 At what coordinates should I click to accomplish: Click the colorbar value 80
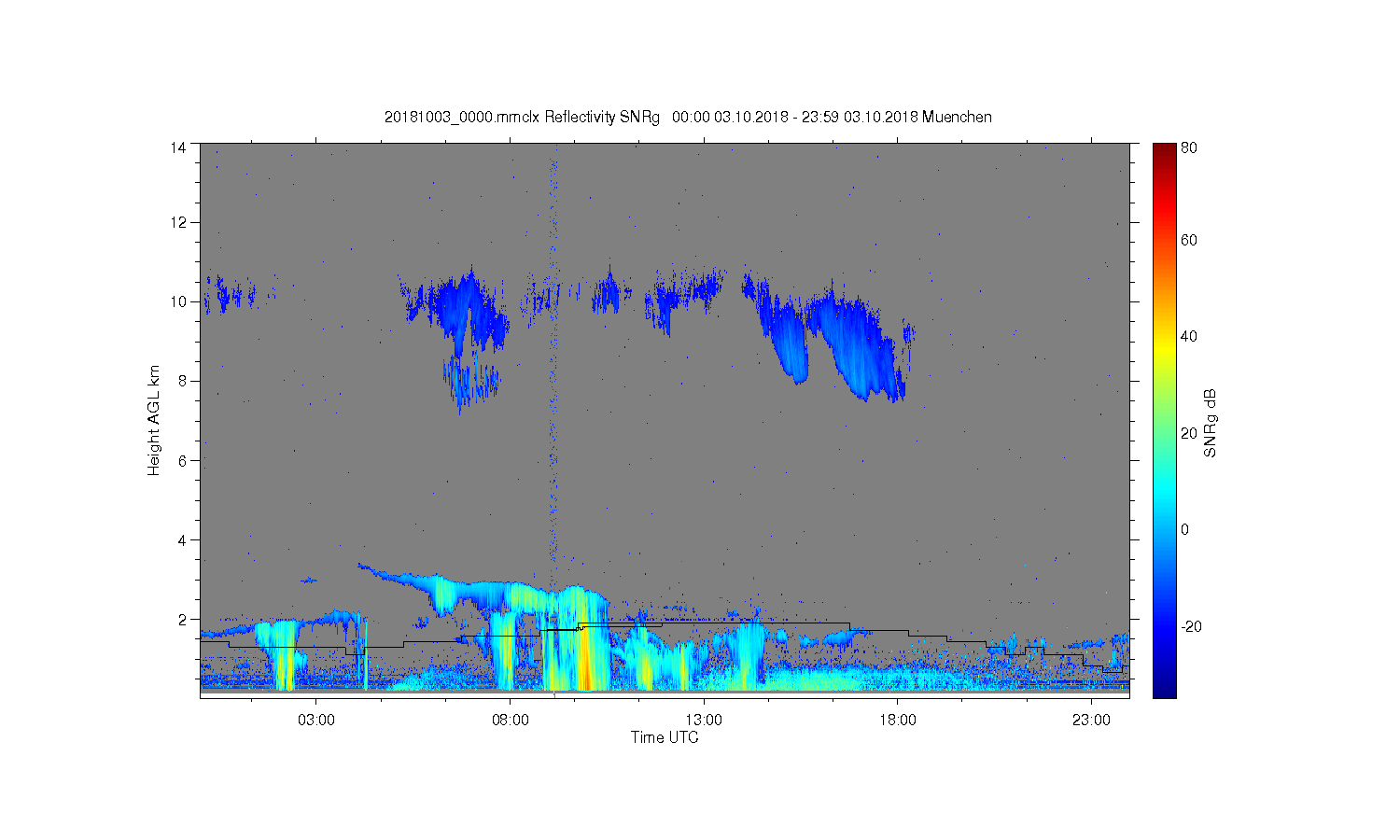coord(1189,147)
